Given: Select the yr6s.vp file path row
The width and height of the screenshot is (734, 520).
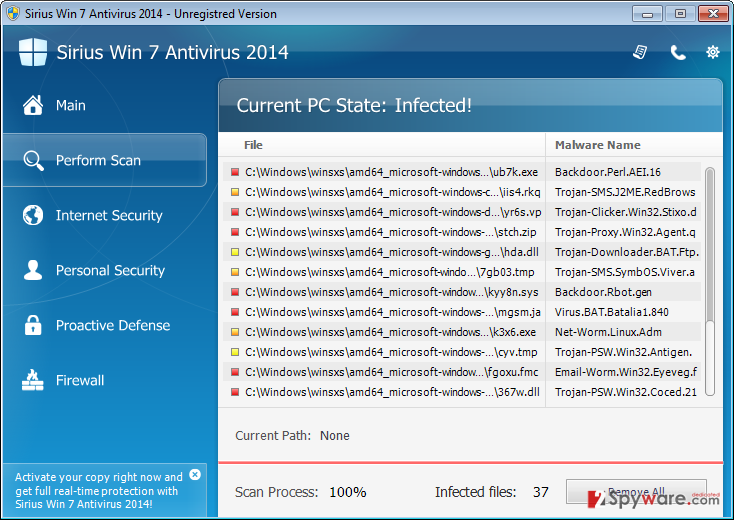Looking at the screenshot, I should pyautogui.click(x=393, y=212).
